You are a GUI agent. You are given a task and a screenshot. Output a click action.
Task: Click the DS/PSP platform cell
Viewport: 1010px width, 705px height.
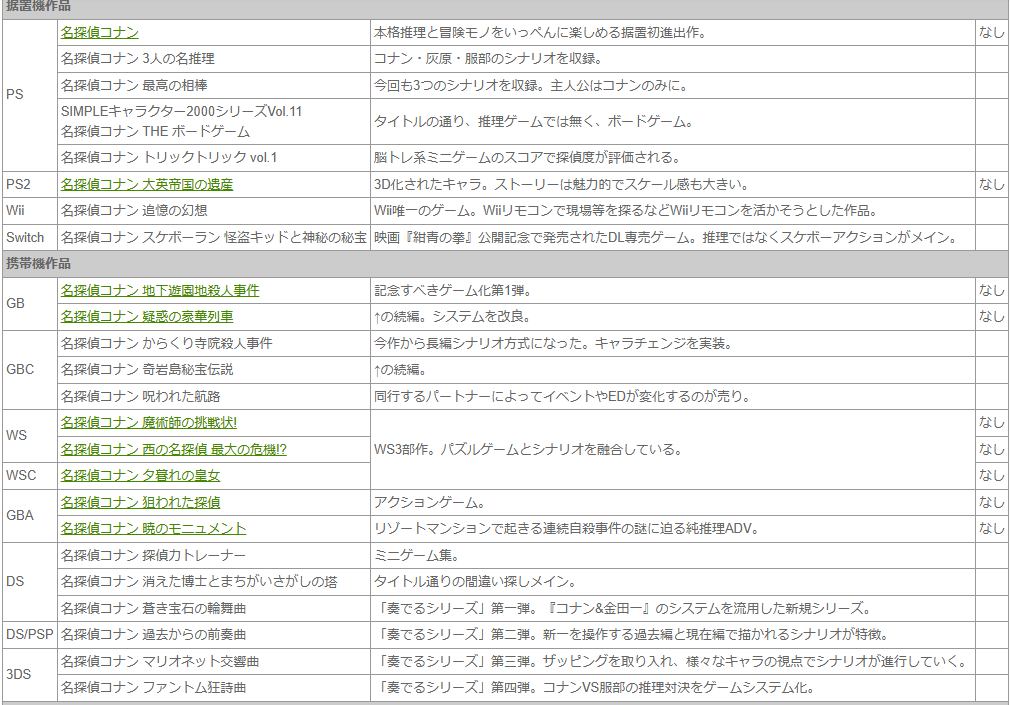(30, 635)
